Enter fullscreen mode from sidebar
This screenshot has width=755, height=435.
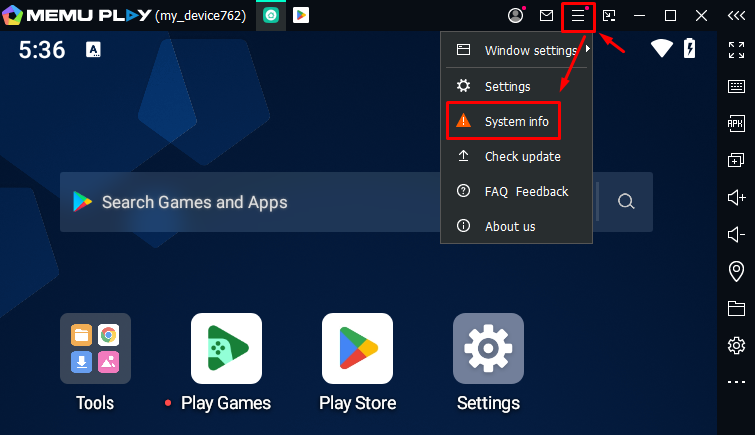736,50
